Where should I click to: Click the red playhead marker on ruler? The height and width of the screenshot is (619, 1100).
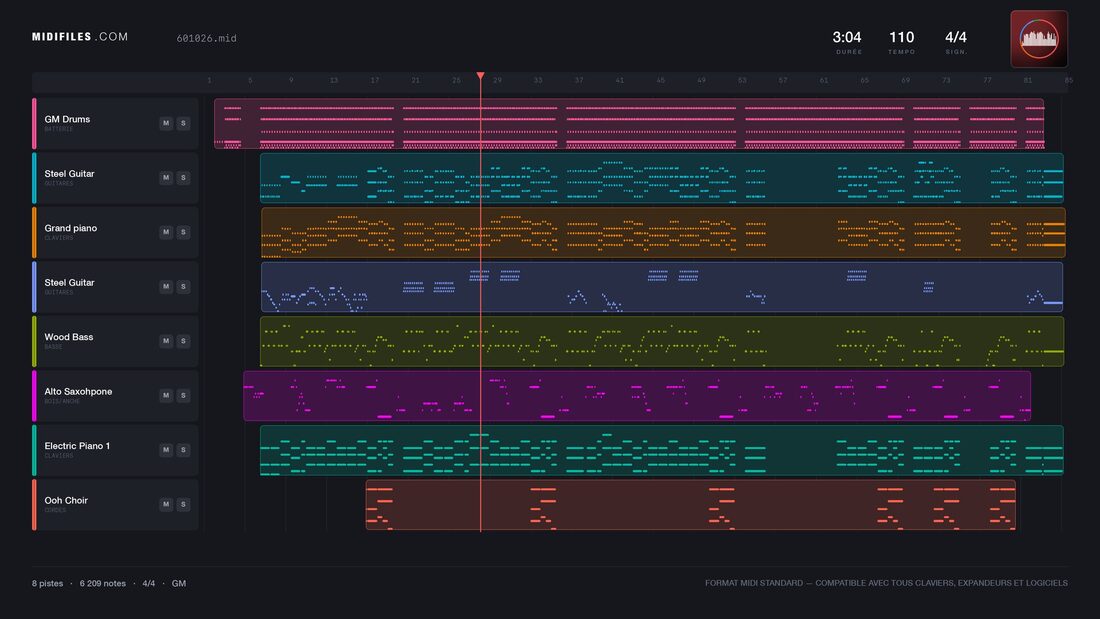click(481, 76)
